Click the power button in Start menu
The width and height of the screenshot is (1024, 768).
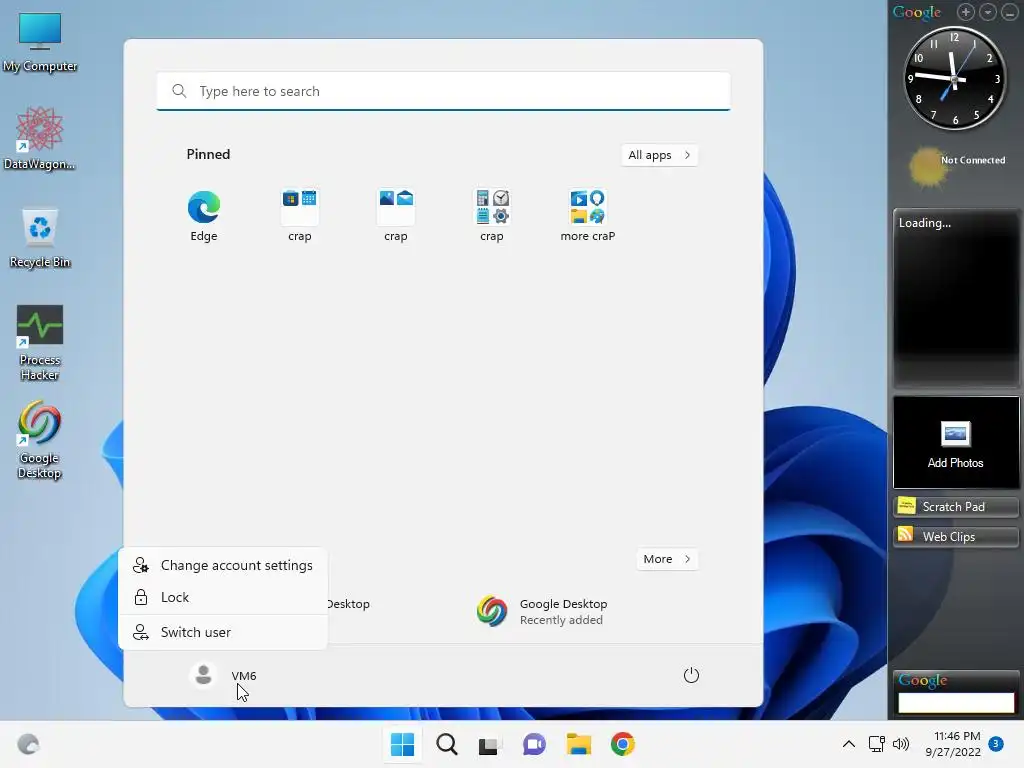pos(691,675)
